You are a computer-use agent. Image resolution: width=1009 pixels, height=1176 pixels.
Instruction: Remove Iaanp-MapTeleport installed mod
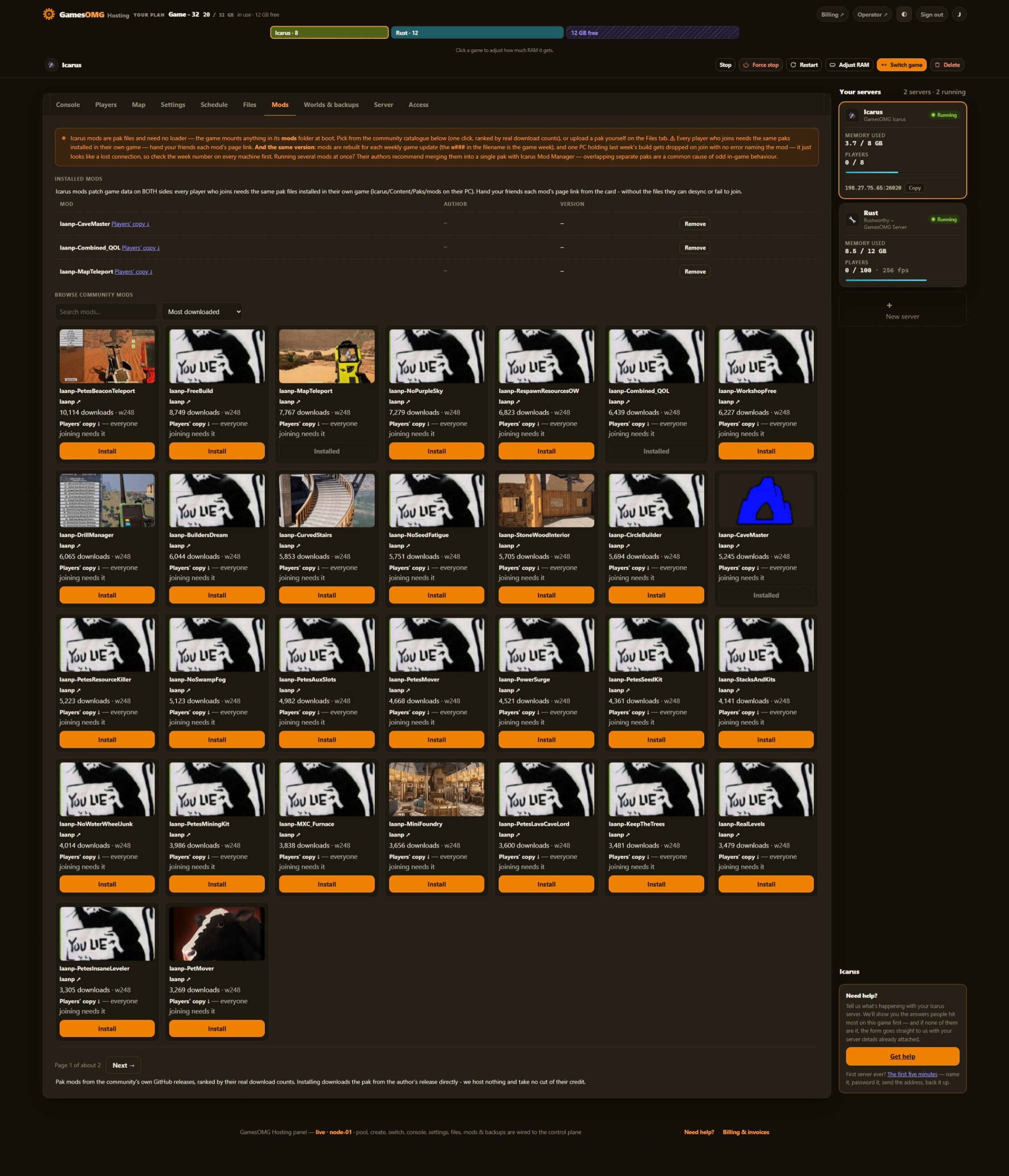click(x=694, y=271)
